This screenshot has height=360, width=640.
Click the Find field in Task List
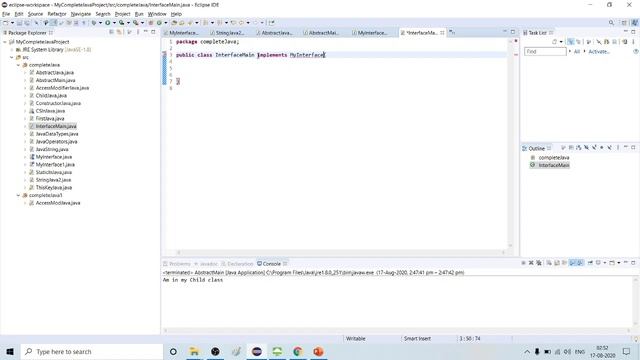click(545, 51)
